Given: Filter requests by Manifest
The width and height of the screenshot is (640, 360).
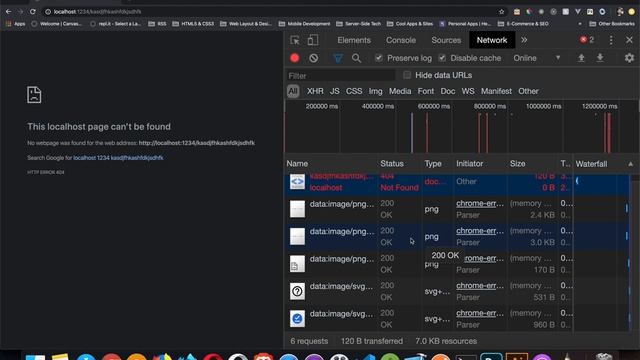Looking at the screenshot, I should [x=496, y=91].
